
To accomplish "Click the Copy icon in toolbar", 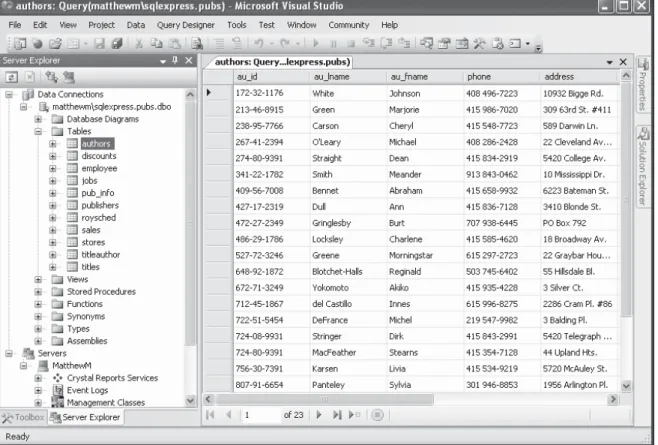I will coord(157,43).
